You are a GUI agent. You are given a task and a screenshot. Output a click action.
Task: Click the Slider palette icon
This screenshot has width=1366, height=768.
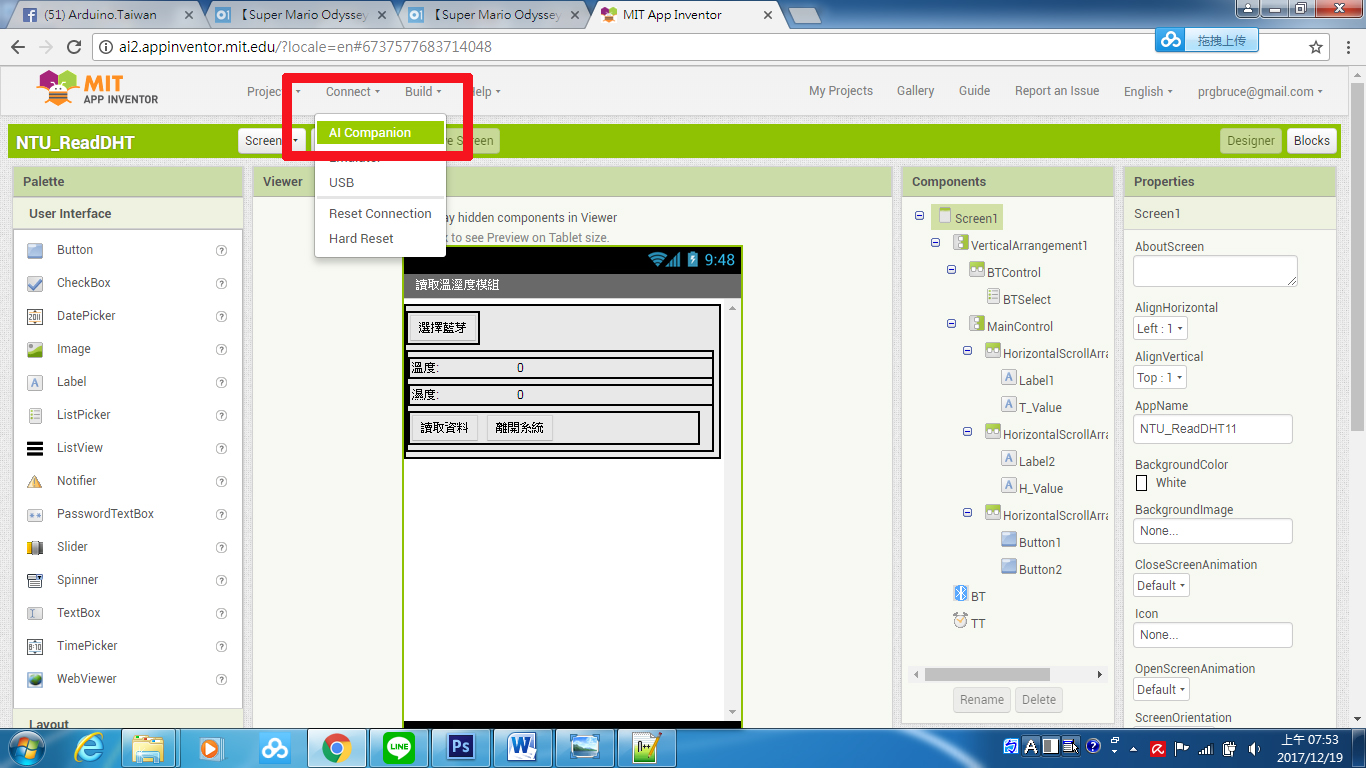tap(35, 547)
